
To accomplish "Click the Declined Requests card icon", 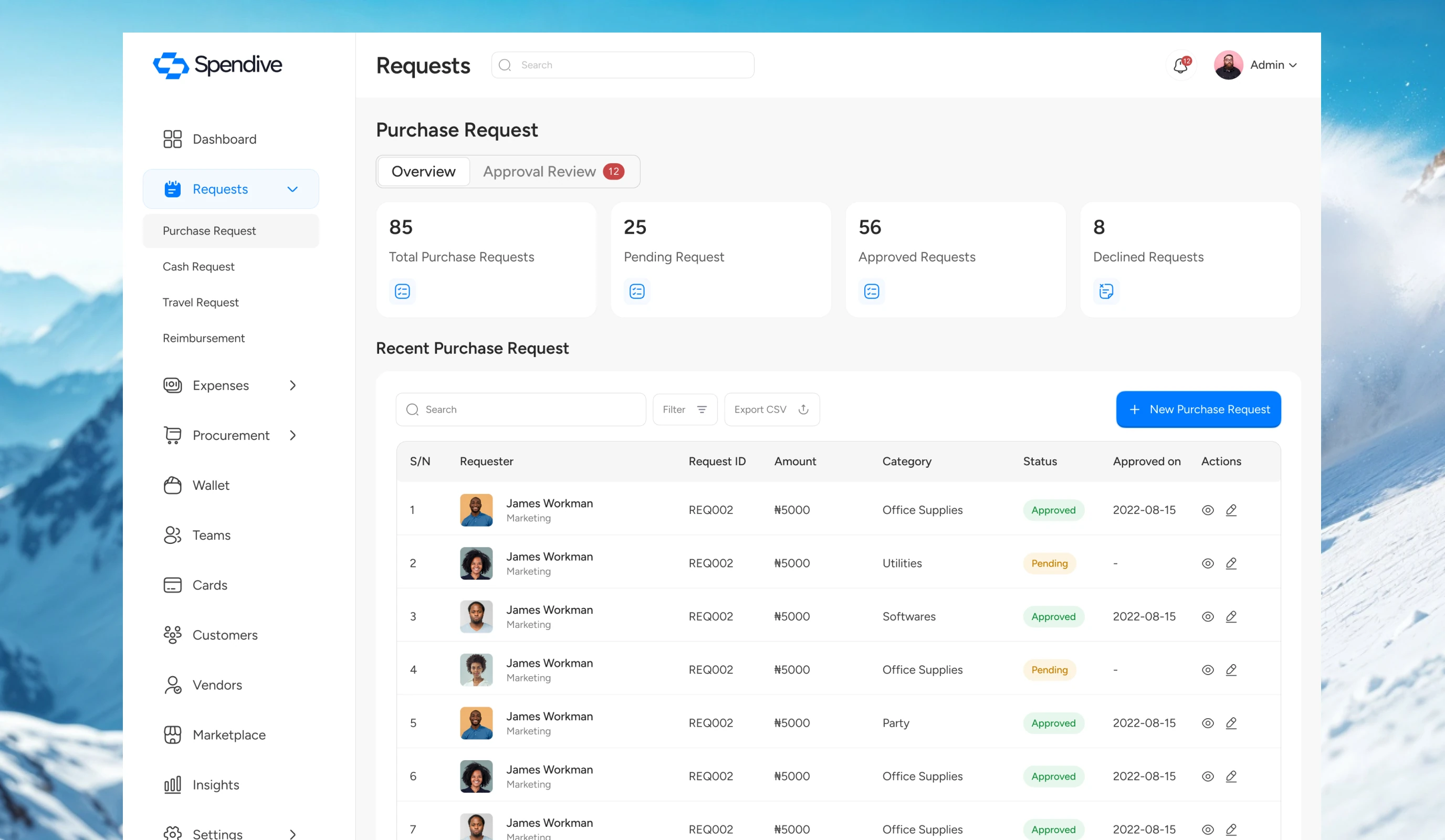I will point(1107,291).
